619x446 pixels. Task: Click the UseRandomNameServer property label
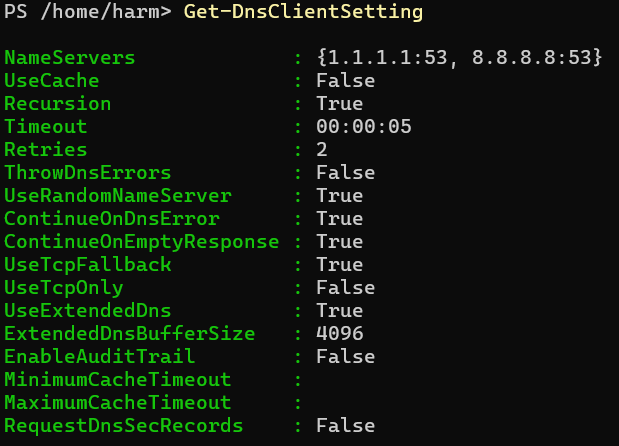tap(117, 196)
